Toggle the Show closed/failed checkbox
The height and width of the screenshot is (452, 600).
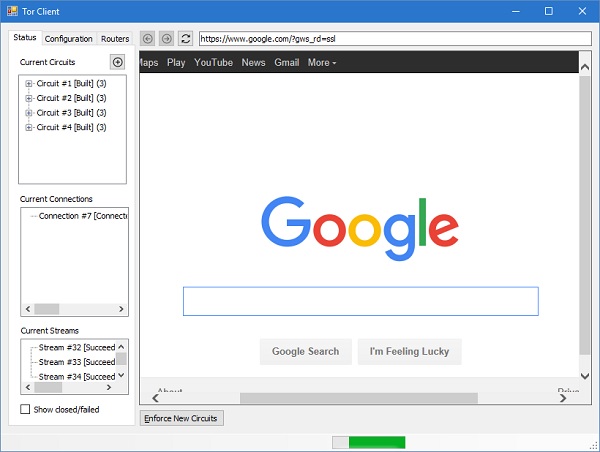[x=25, y=409]
